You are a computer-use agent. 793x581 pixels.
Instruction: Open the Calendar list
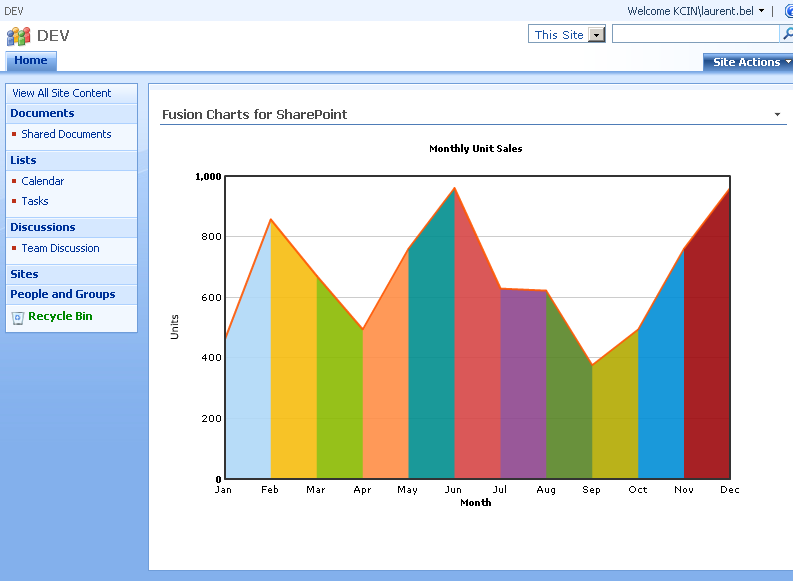pos(43,181)
